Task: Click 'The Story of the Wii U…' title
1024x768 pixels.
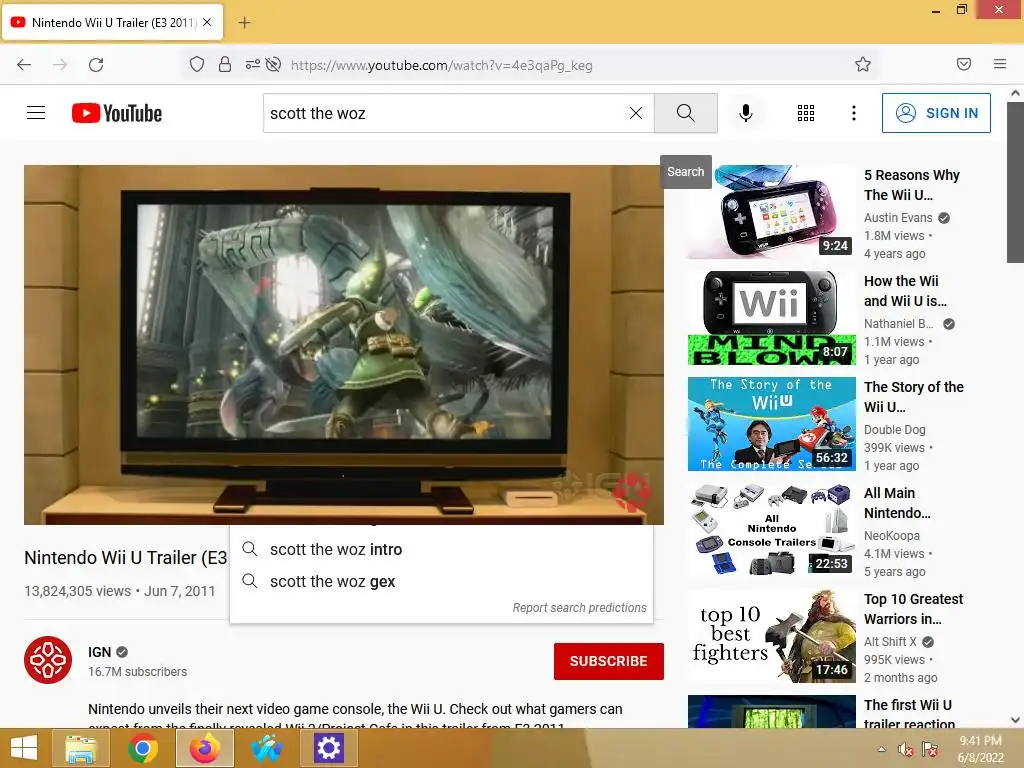Action: pyautogui.click(x=914, y=396)
